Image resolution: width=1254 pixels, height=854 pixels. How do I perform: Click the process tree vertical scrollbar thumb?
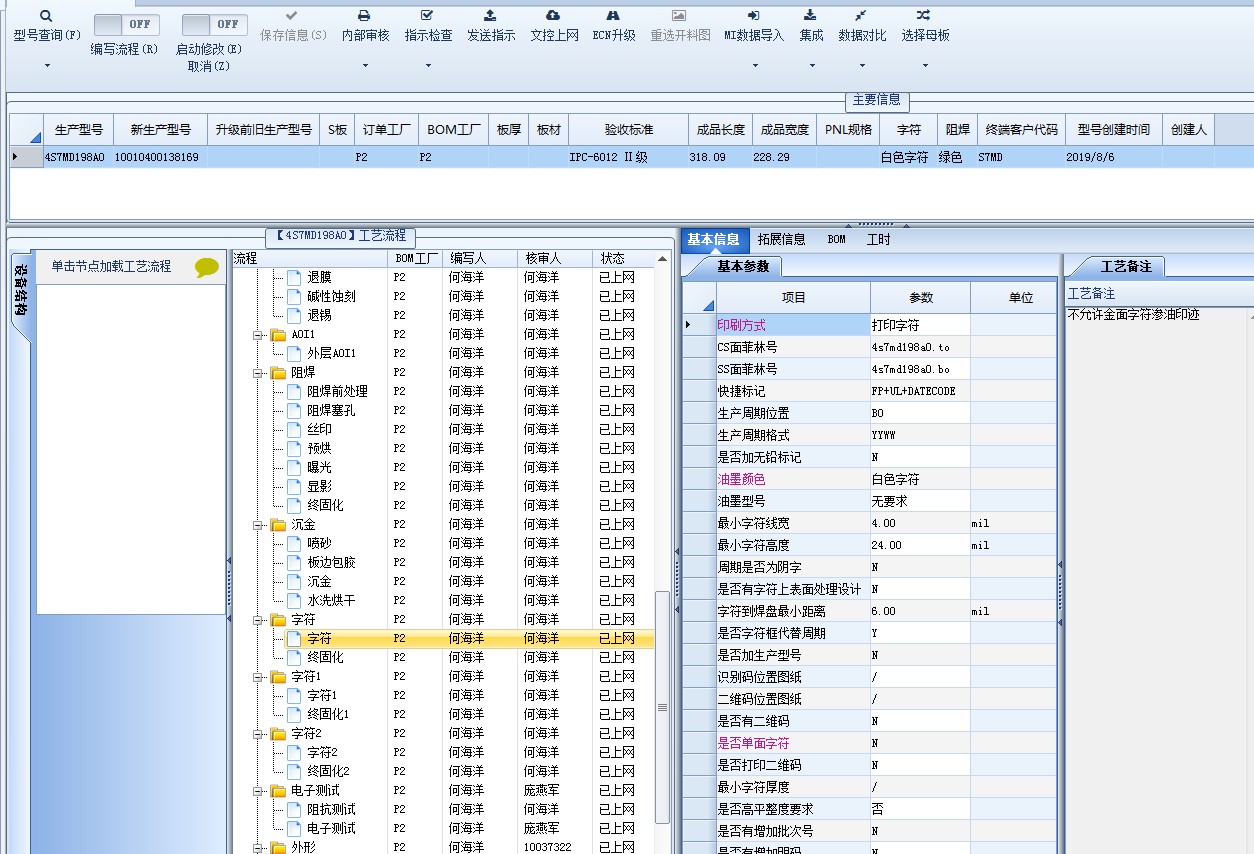(662, 706)
